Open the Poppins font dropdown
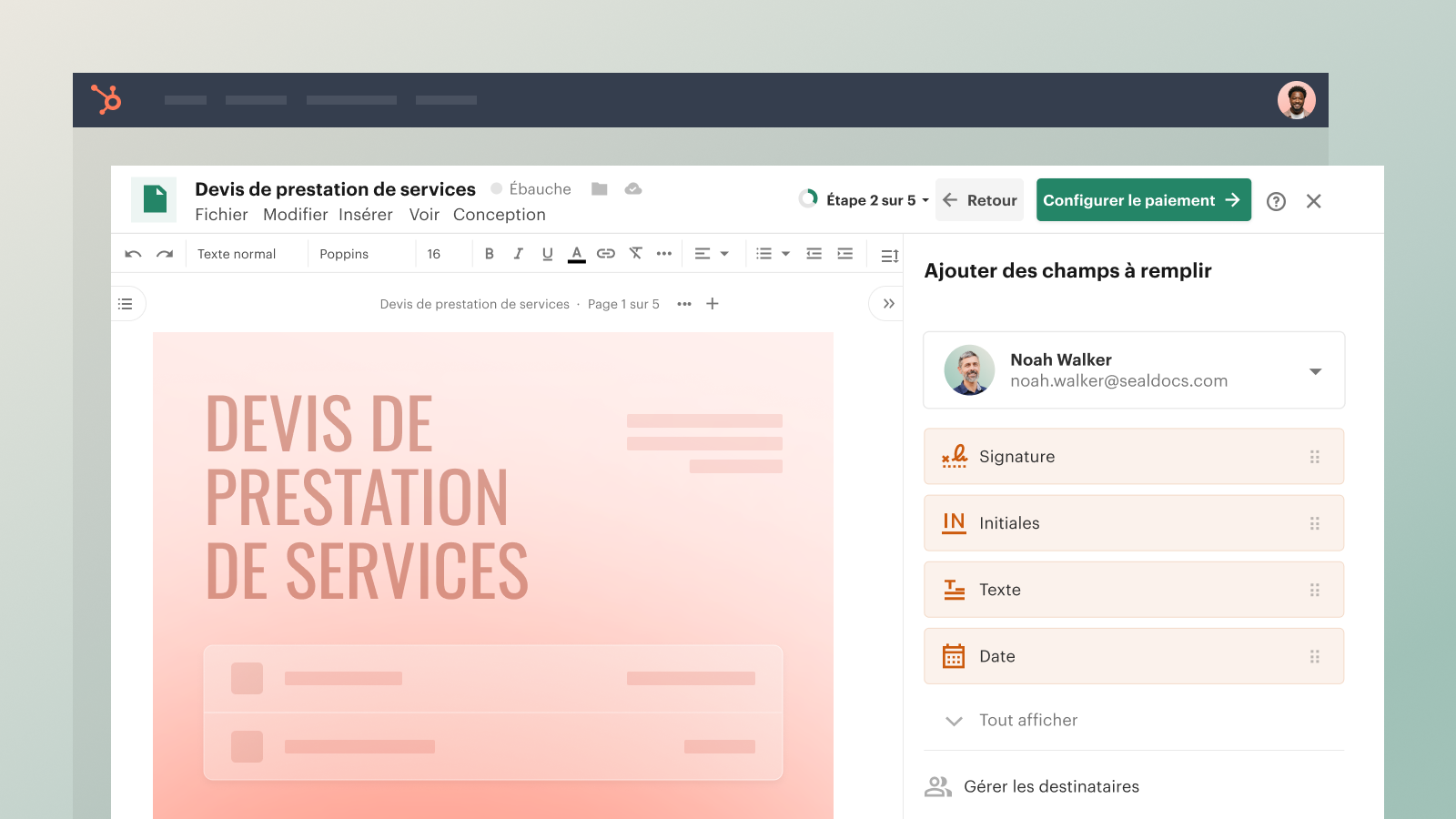This screenshot has height=819, width=1456. click(344, 254)
